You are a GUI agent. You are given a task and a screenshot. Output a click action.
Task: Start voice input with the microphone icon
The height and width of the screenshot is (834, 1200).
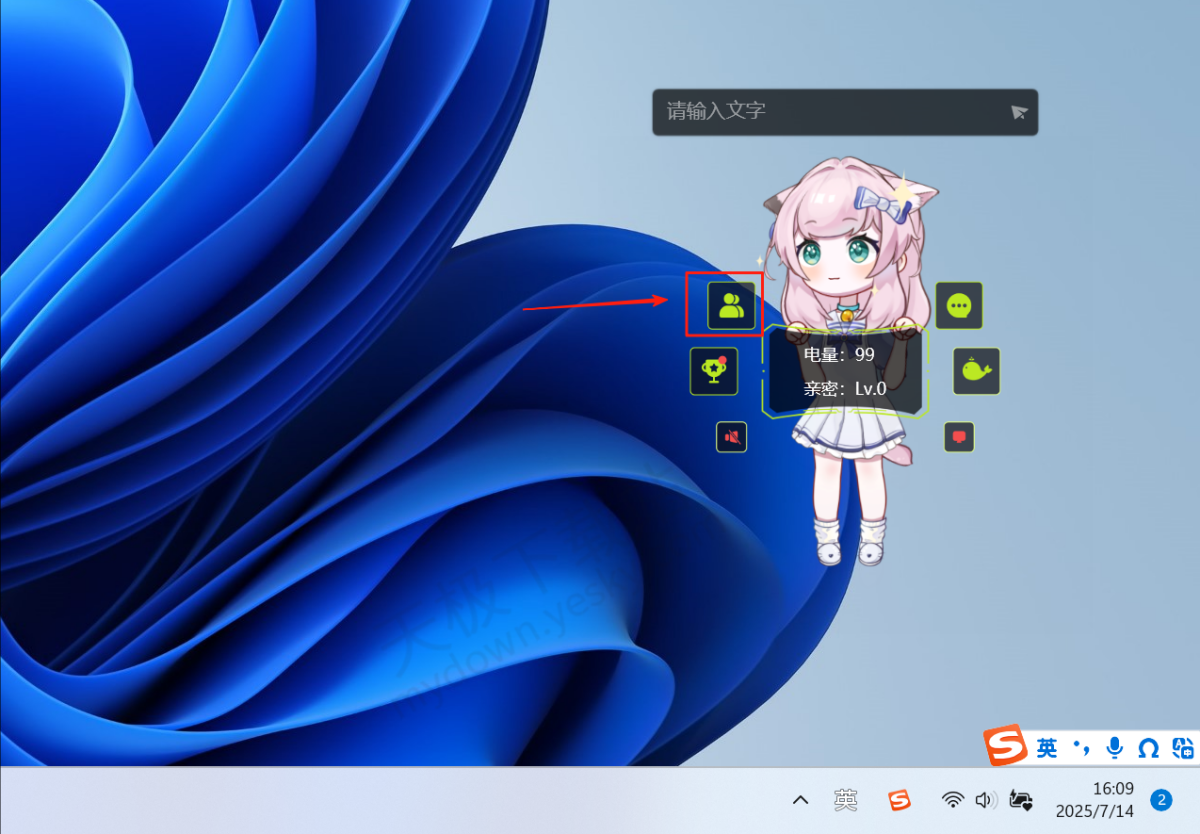(x=1114, y=748)
